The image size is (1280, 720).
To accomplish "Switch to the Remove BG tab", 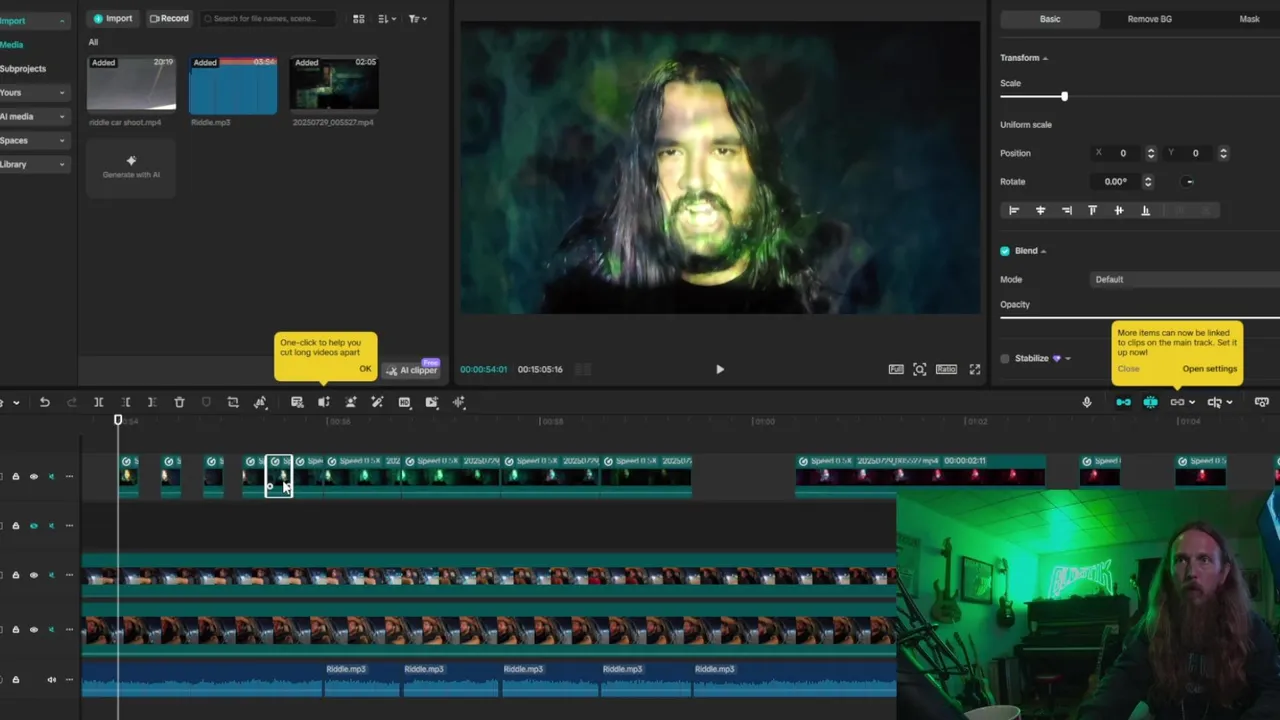I will [1149, 19].
